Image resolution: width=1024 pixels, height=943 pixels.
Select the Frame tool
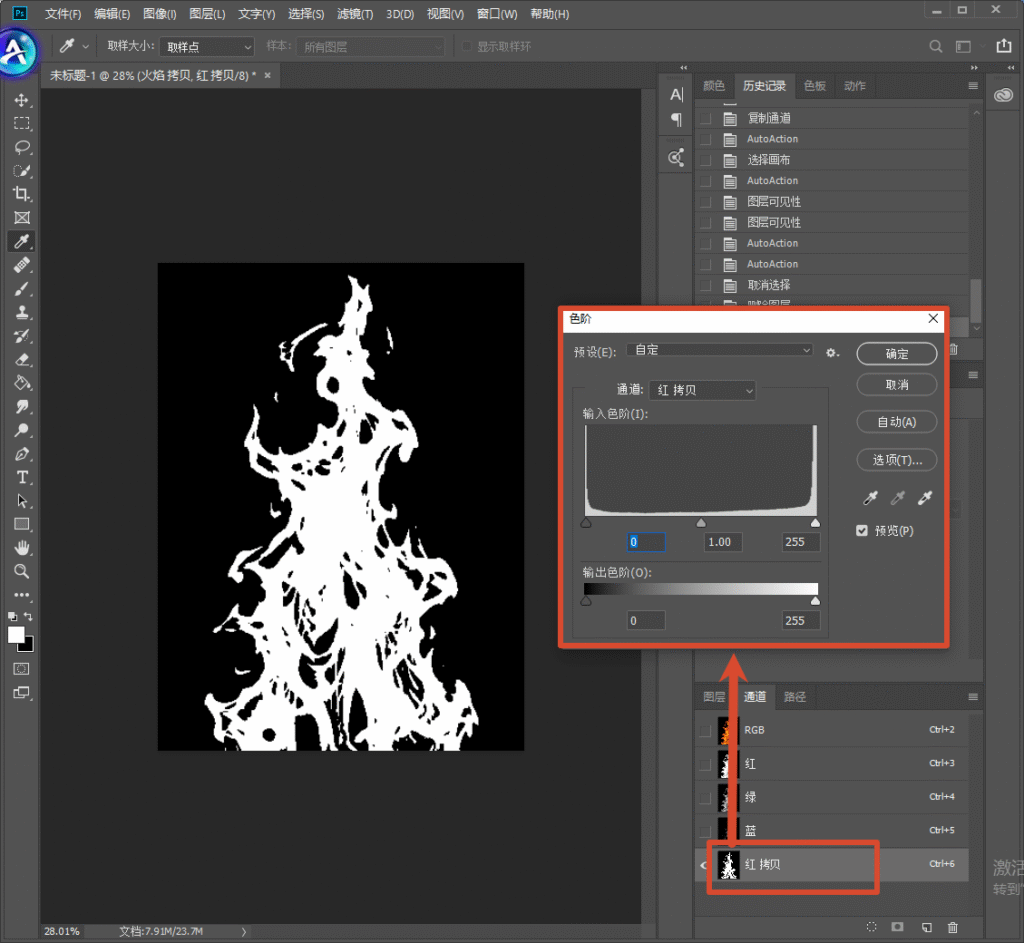tap(22, 218)
